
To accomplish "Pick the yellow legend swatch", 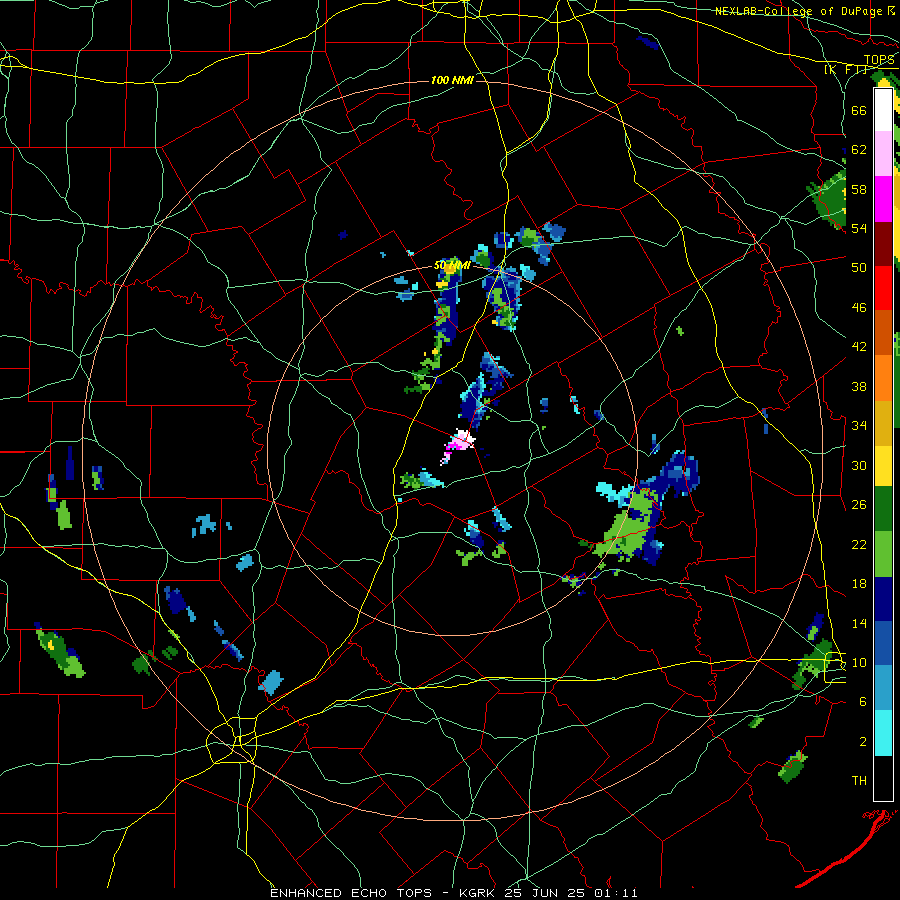I will (x=883, y=466).
